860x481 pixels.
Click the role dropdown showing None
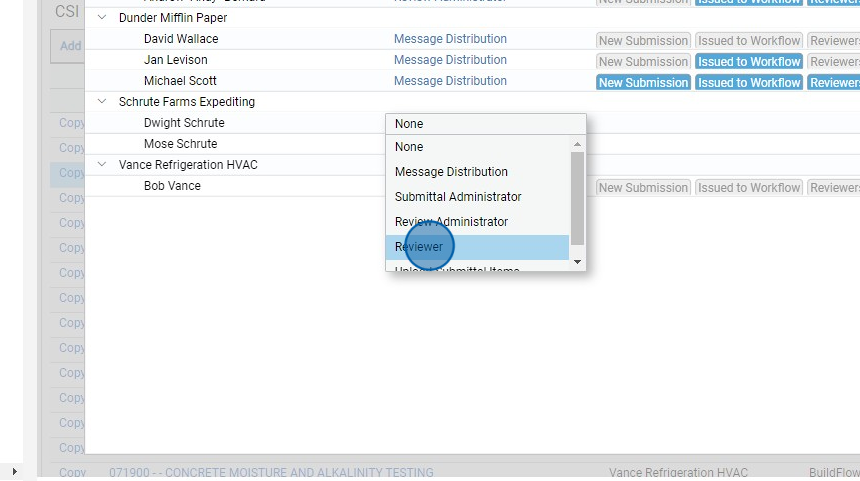[486, 124]
